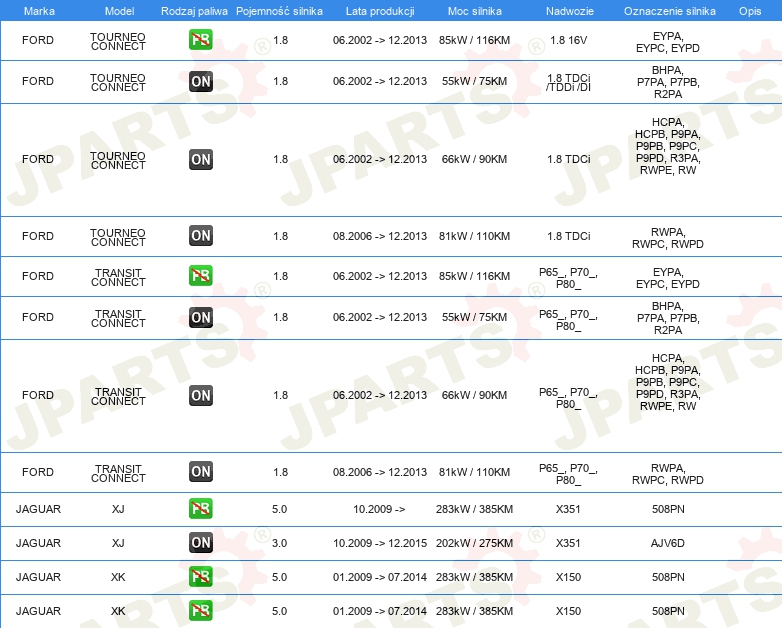Select '08.2006 -> 12.2013' in Tourneo Connect row

click(380, 236)
